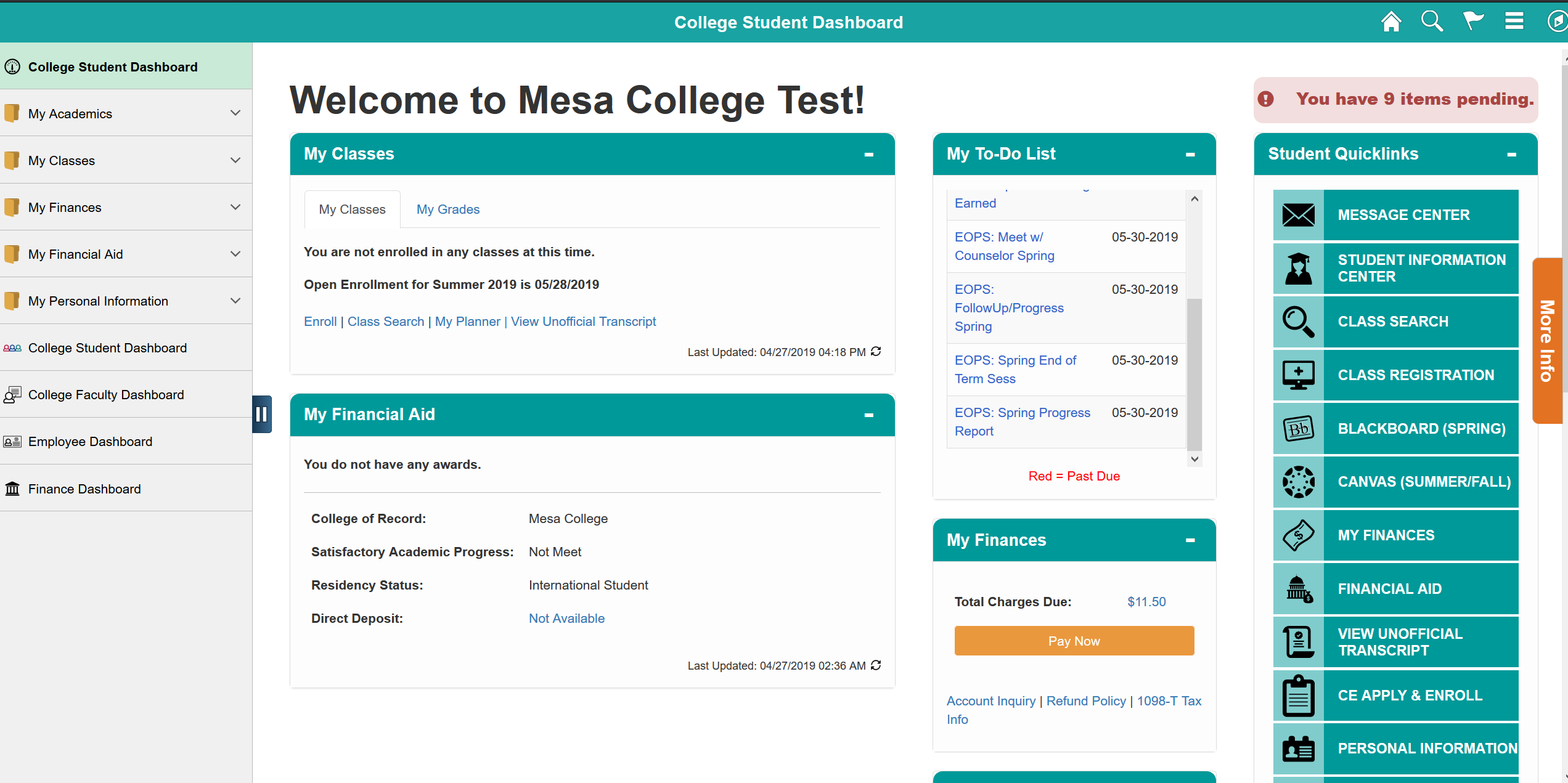The width and height of the screenshot is (1568, 783).
Task: Collapse the My Classes panel
Action: [870, 155]
